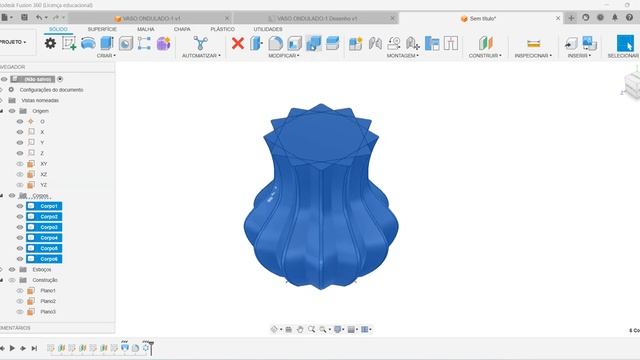Select the Shell tool icon
The width and height of the screenshot is (640, 360).
[x=294, y=43]
